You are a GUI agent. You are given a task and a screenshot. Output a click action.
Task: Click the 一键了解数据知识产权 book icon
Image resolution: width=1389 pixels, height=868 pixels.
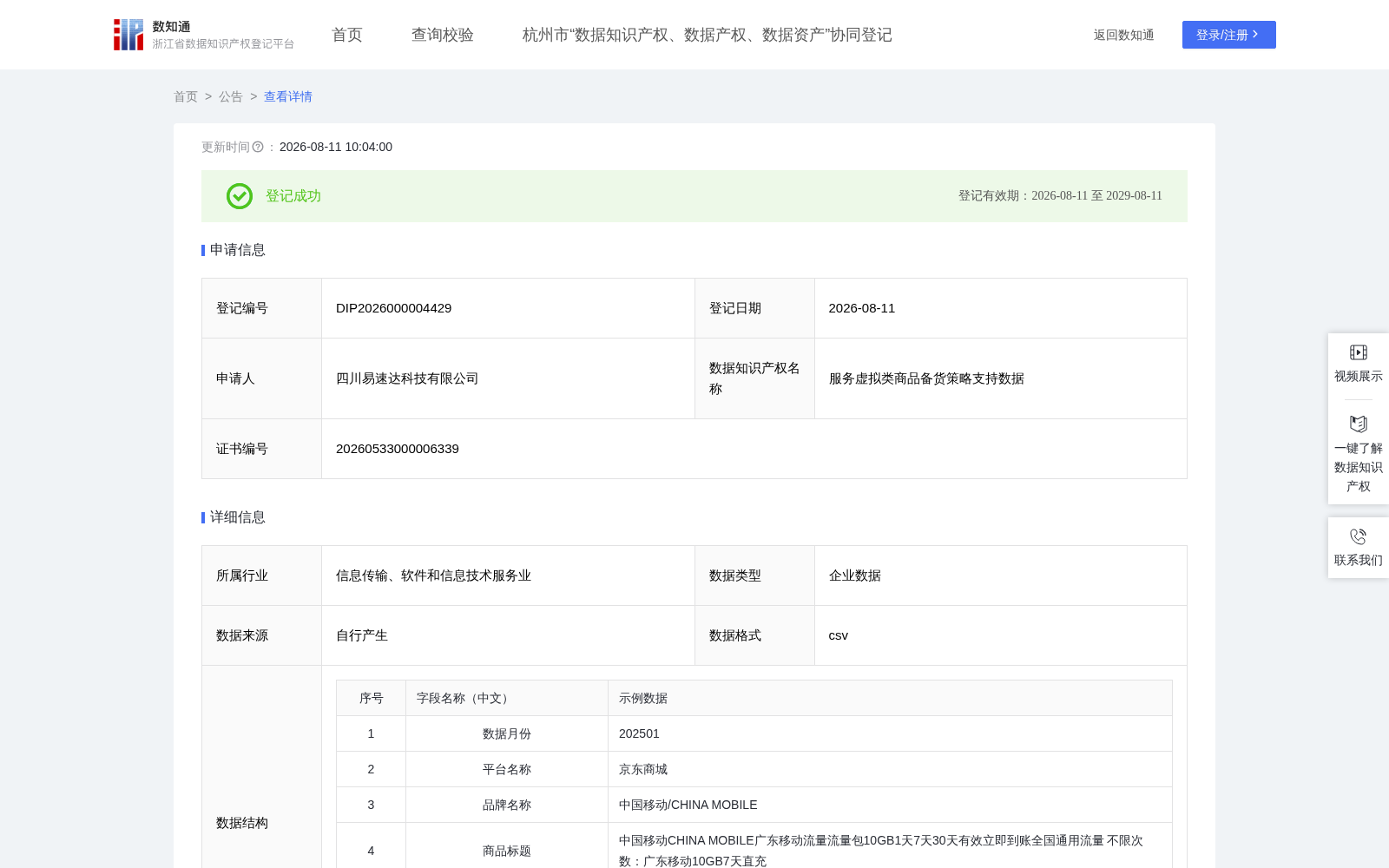pyautogui.click(x=1359, y=424)
